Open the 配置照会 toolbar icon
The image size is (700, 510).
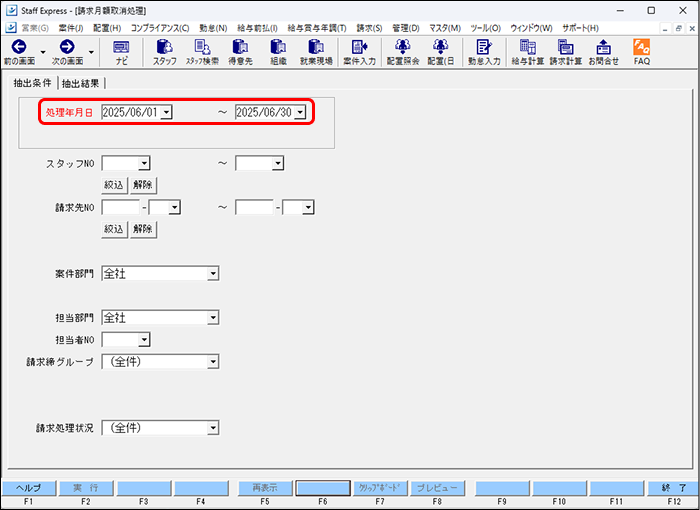403,52
